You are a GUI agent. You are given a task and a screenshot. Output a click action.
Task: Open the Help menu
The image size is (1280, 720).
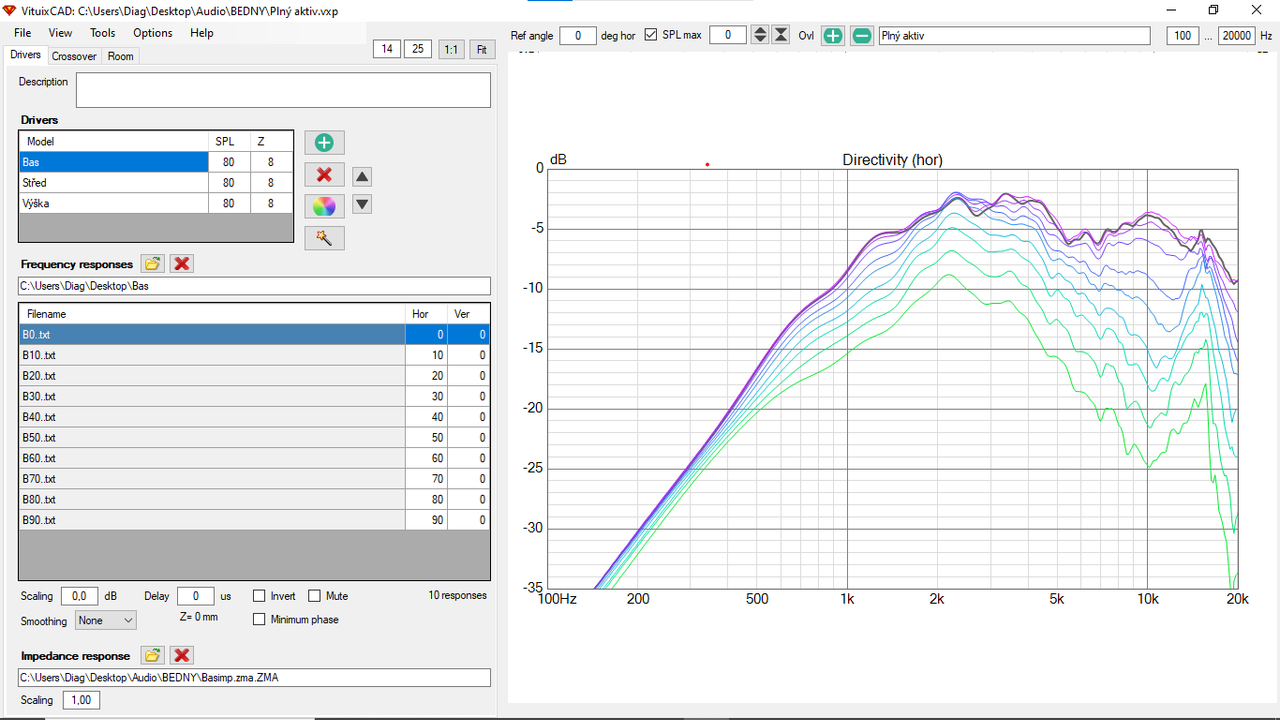[202, 33]
